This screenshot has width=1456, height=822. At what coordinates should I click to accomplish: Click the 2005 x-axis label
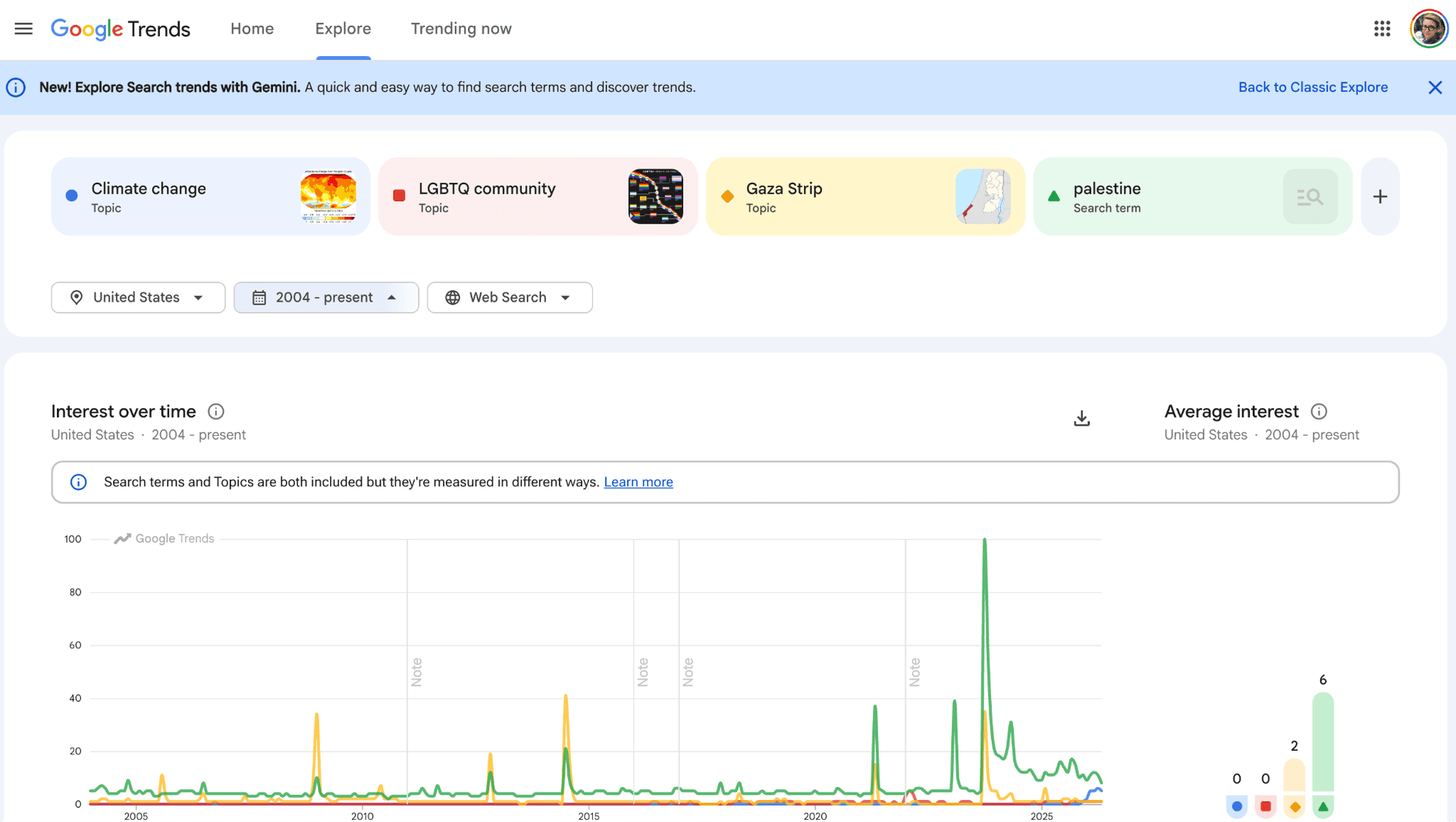point(136,816)
